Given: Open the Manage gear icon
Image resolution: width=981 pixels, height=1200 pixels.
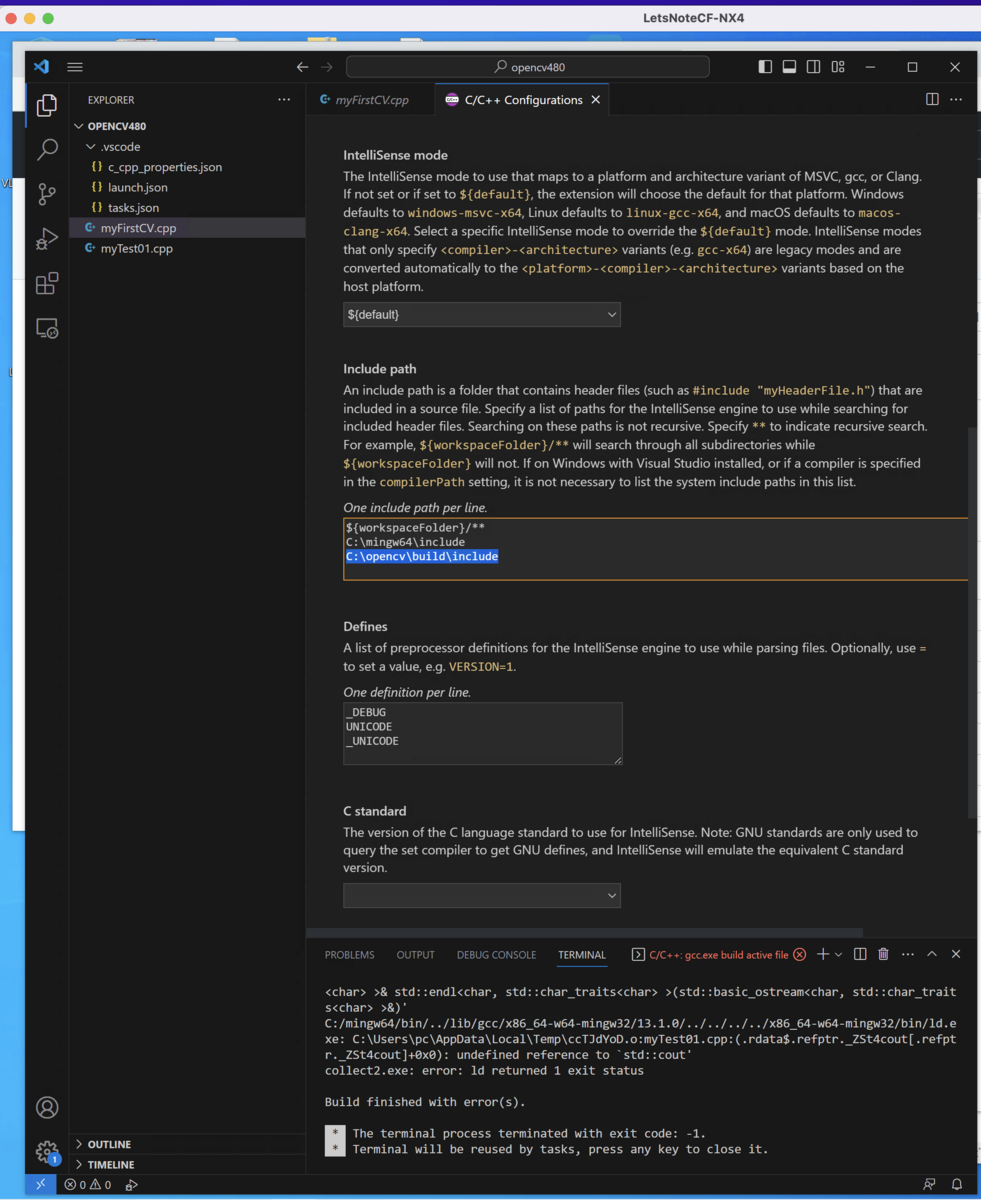Looking at the screenshot, I should click(x=47, y=1151).
